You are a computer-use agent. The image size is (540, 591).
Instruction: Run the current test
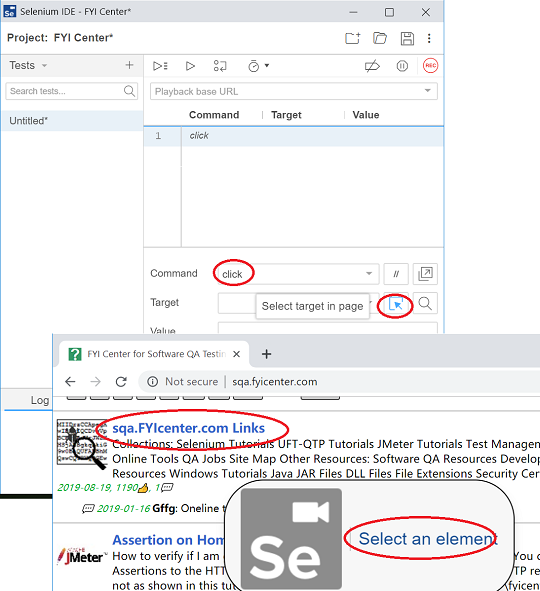pos(190,66)
